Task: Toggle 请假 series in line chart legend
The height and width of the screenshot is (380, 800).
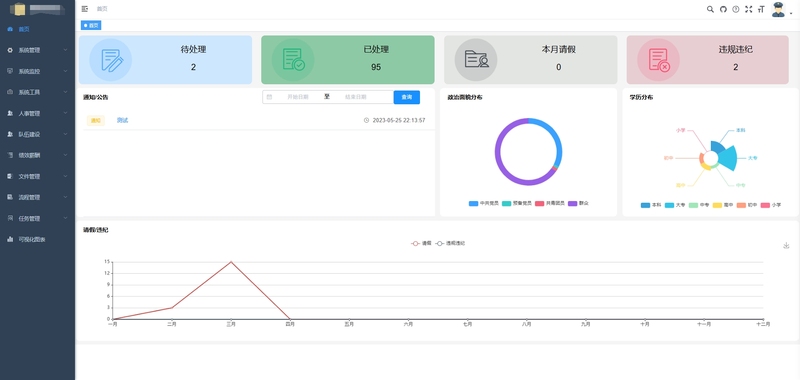Action: point(421,243)
